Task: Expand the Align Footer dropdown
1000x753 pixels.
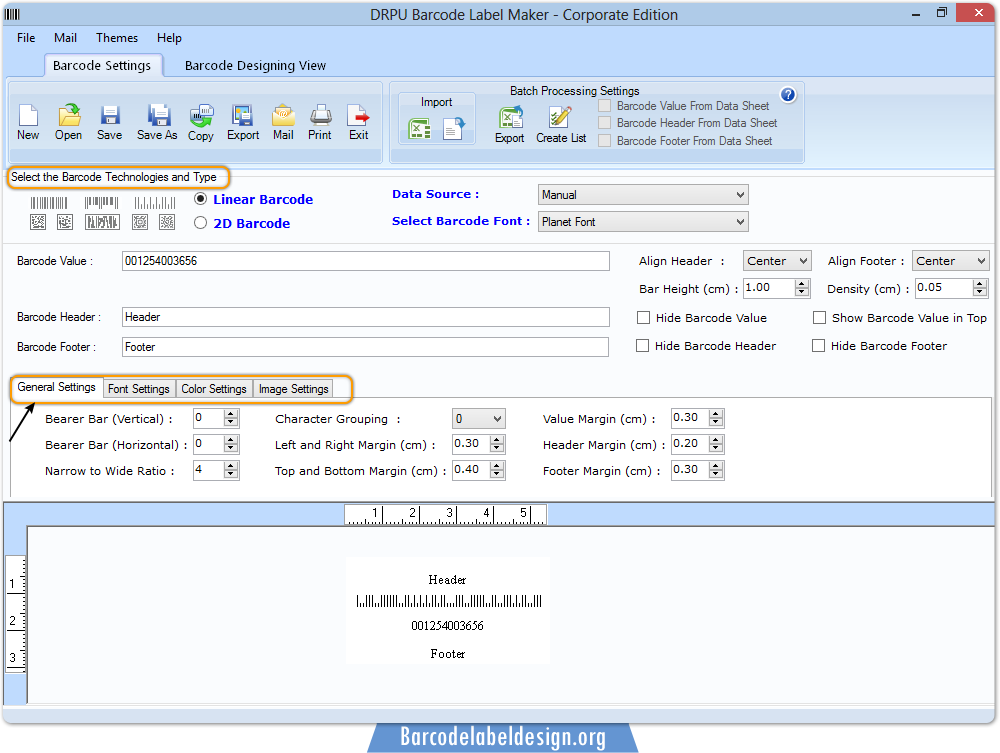Action: tap(950, 261)
